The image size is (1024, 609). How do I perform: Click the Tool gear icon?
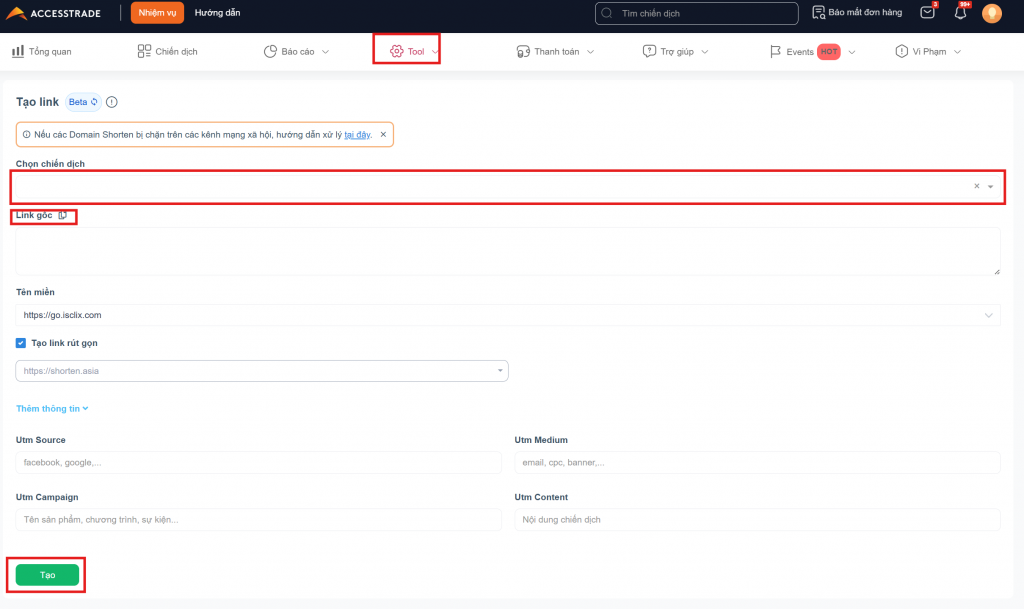(396, 51)
